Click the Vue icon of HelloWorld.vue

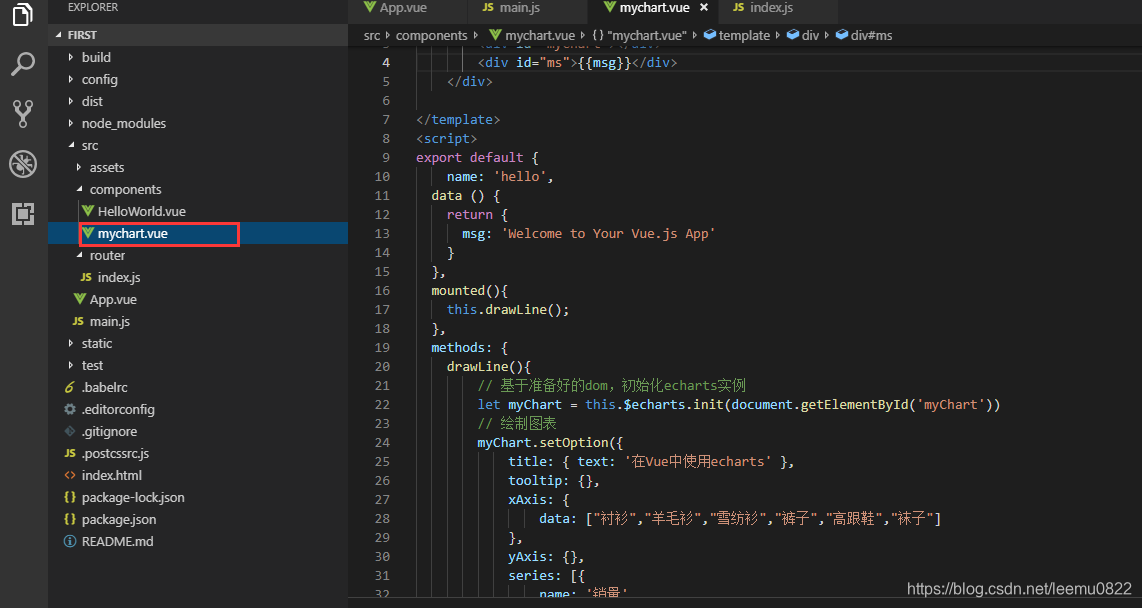[x=88, y=211]
